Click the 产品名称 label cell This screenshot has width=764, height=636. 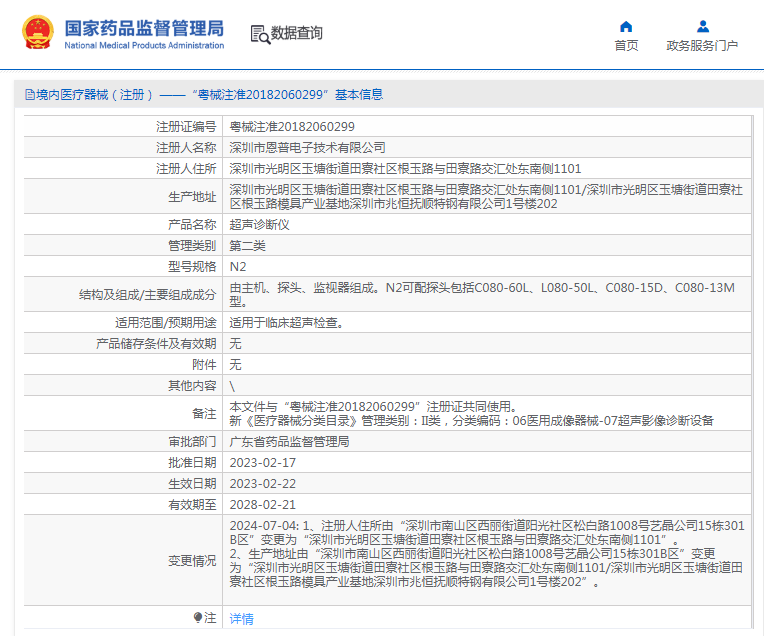point(123,225)
